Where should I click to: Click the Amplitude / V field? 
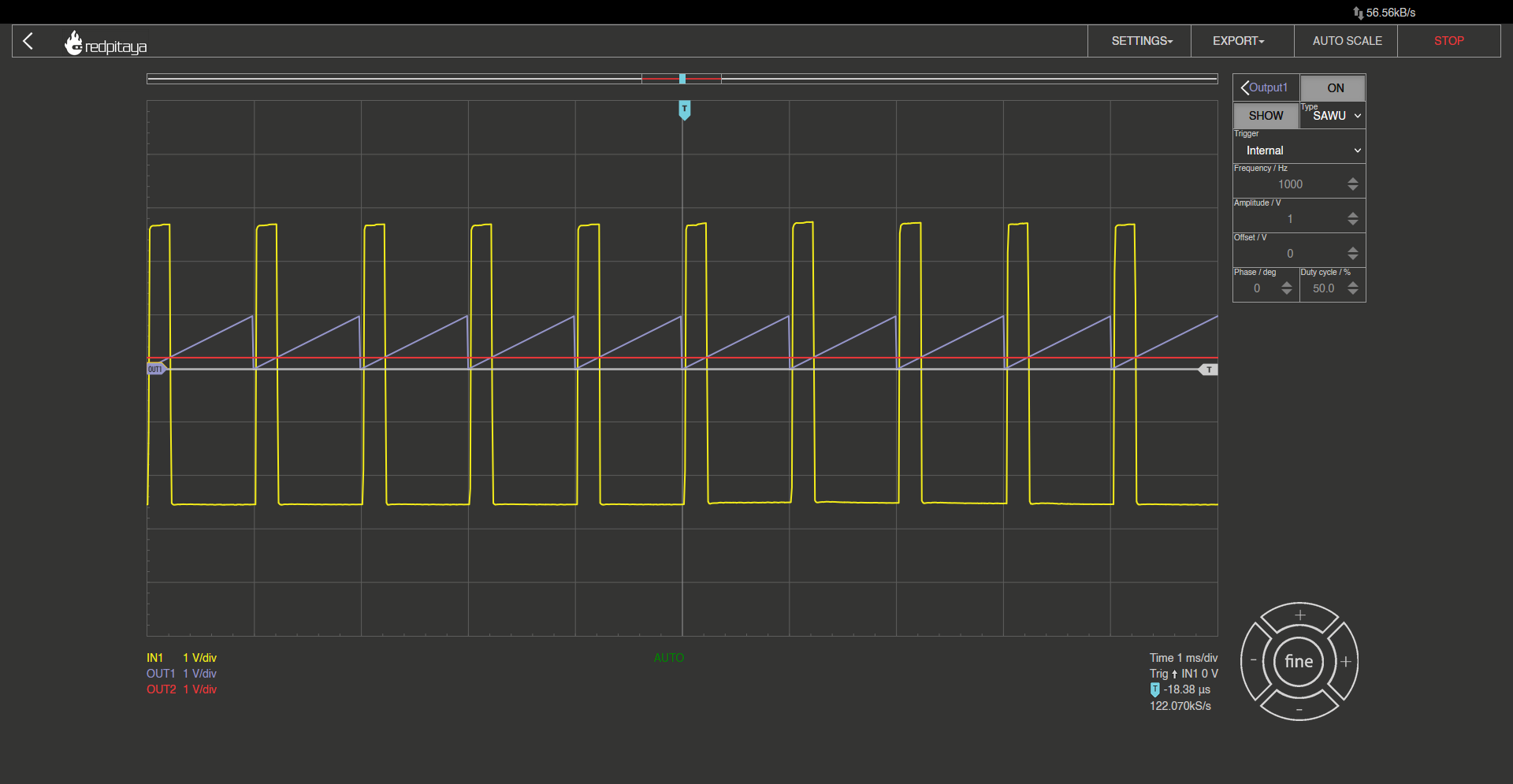pyautogui.click(x=1290, y=219)
